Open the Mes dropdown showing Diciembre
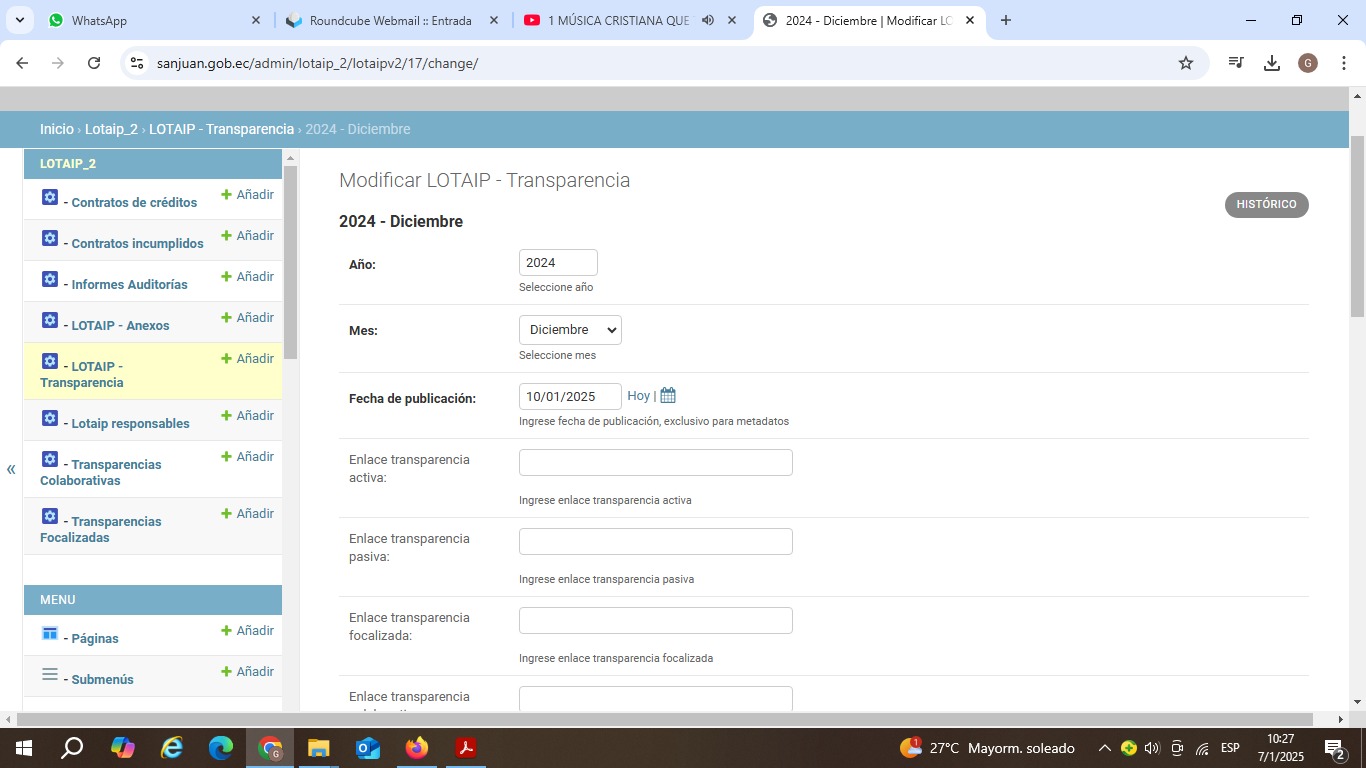 [x=570, y=330]
